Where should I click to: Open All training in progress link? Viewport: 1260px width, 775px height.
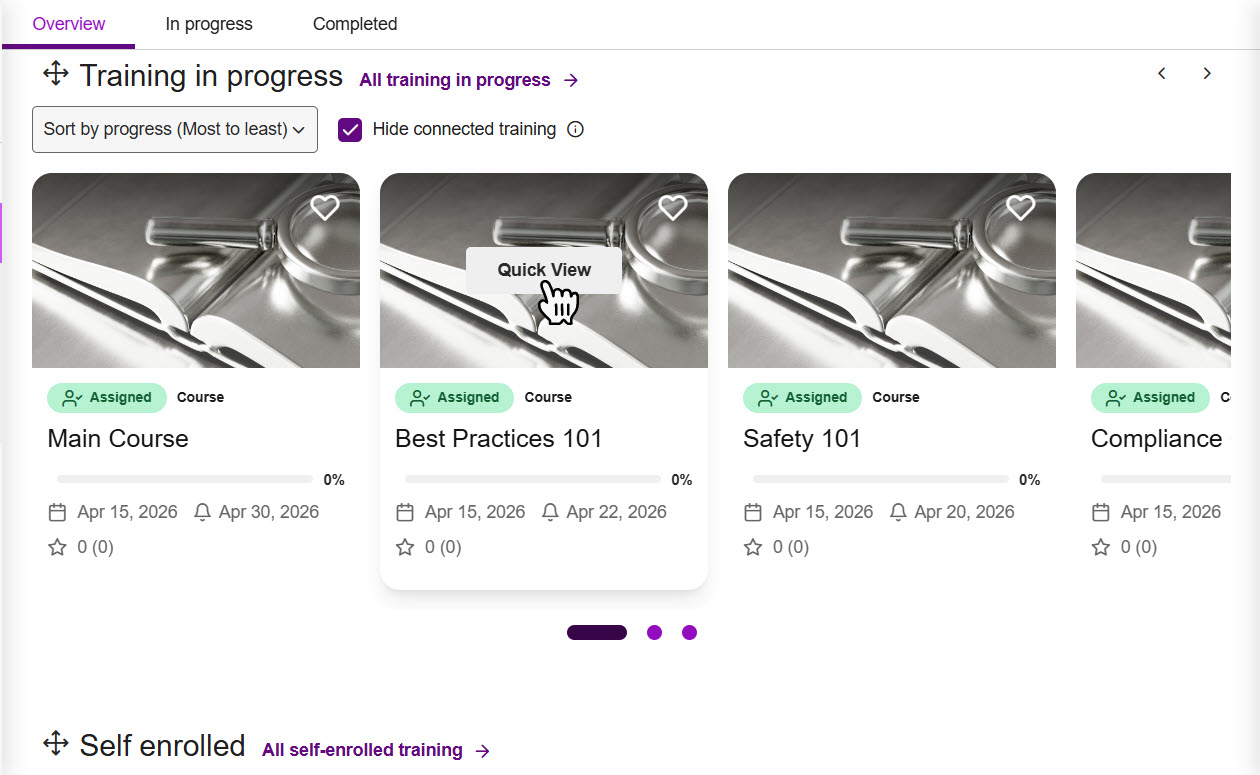[469, 80]
